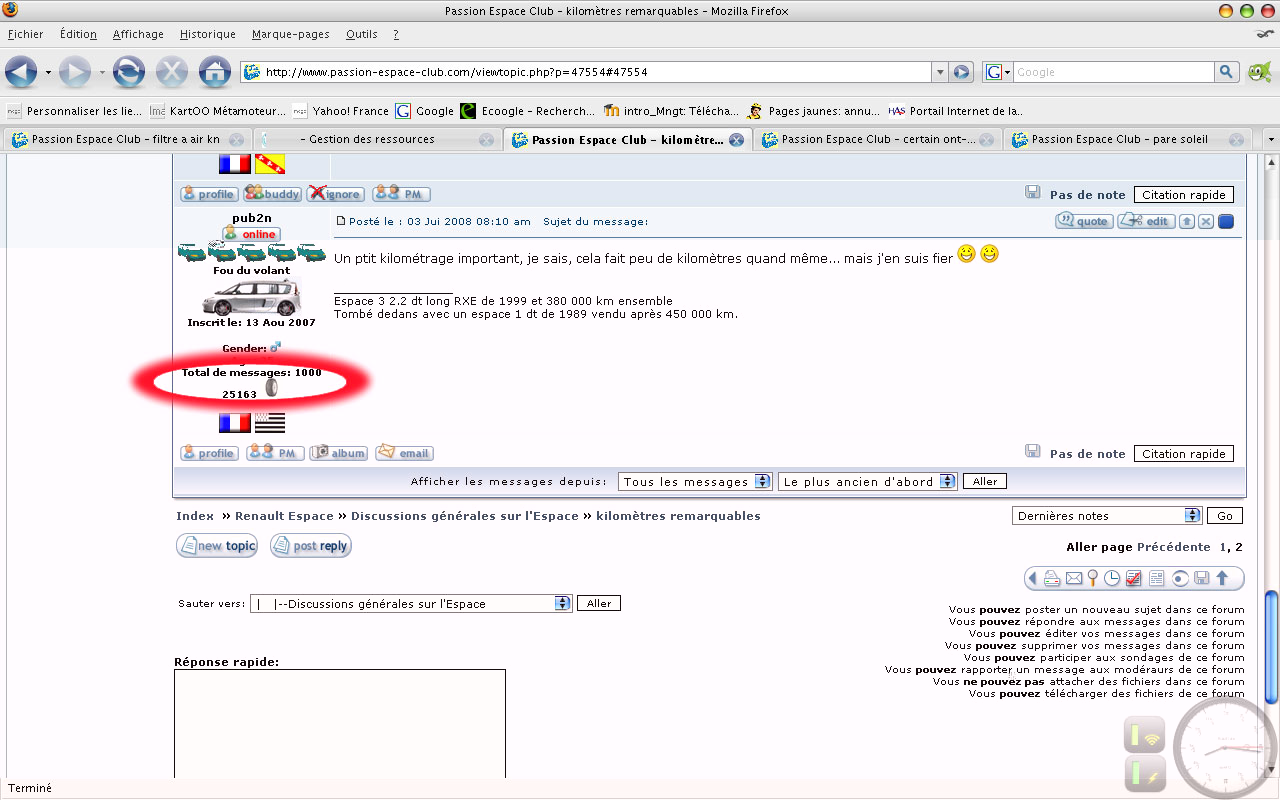This screenshot has width=1280, height=800.
Task: Click the magnifying glass icon in topic toolbar
Action: [x=1093, y=578]
